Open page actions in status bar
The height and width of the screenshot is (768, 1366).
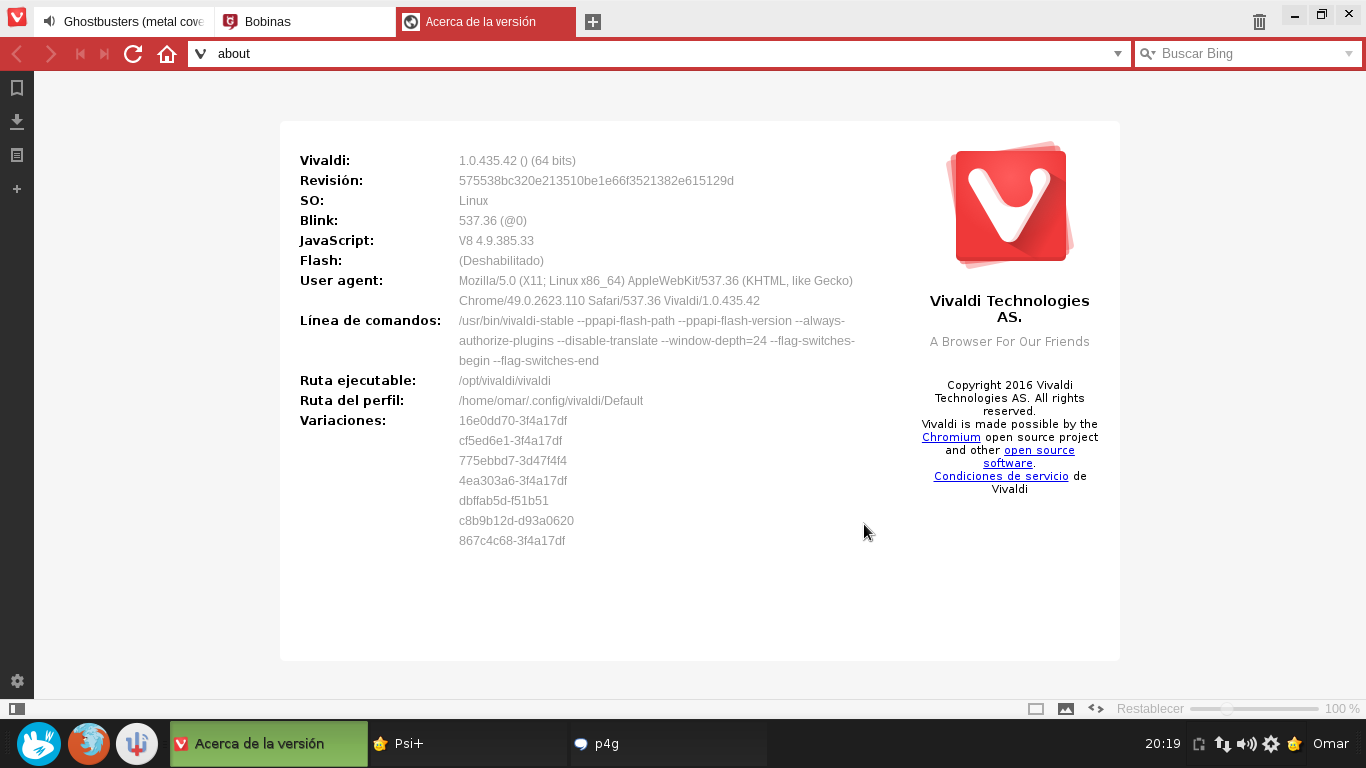pyautogui.click(x=1096, y=709)
